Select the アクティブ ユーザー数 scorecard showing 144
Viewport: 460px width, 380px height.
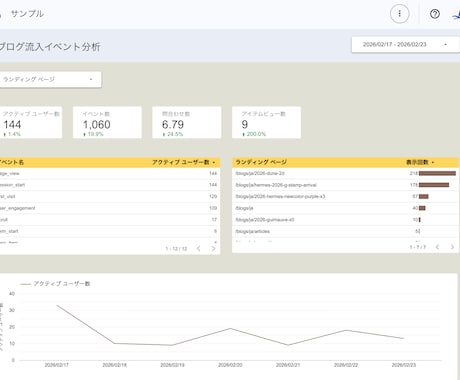tap(31, 122)
